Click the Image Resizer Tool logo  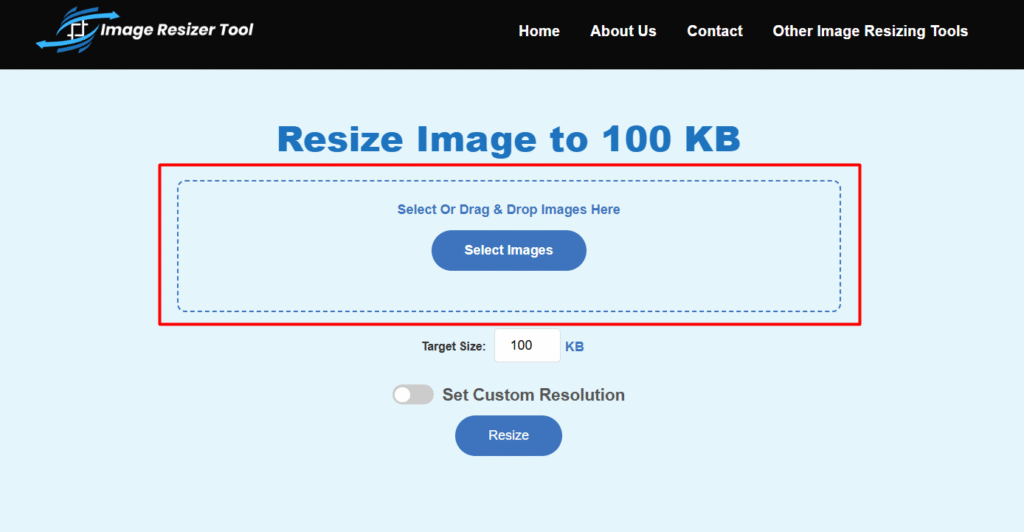144,30
